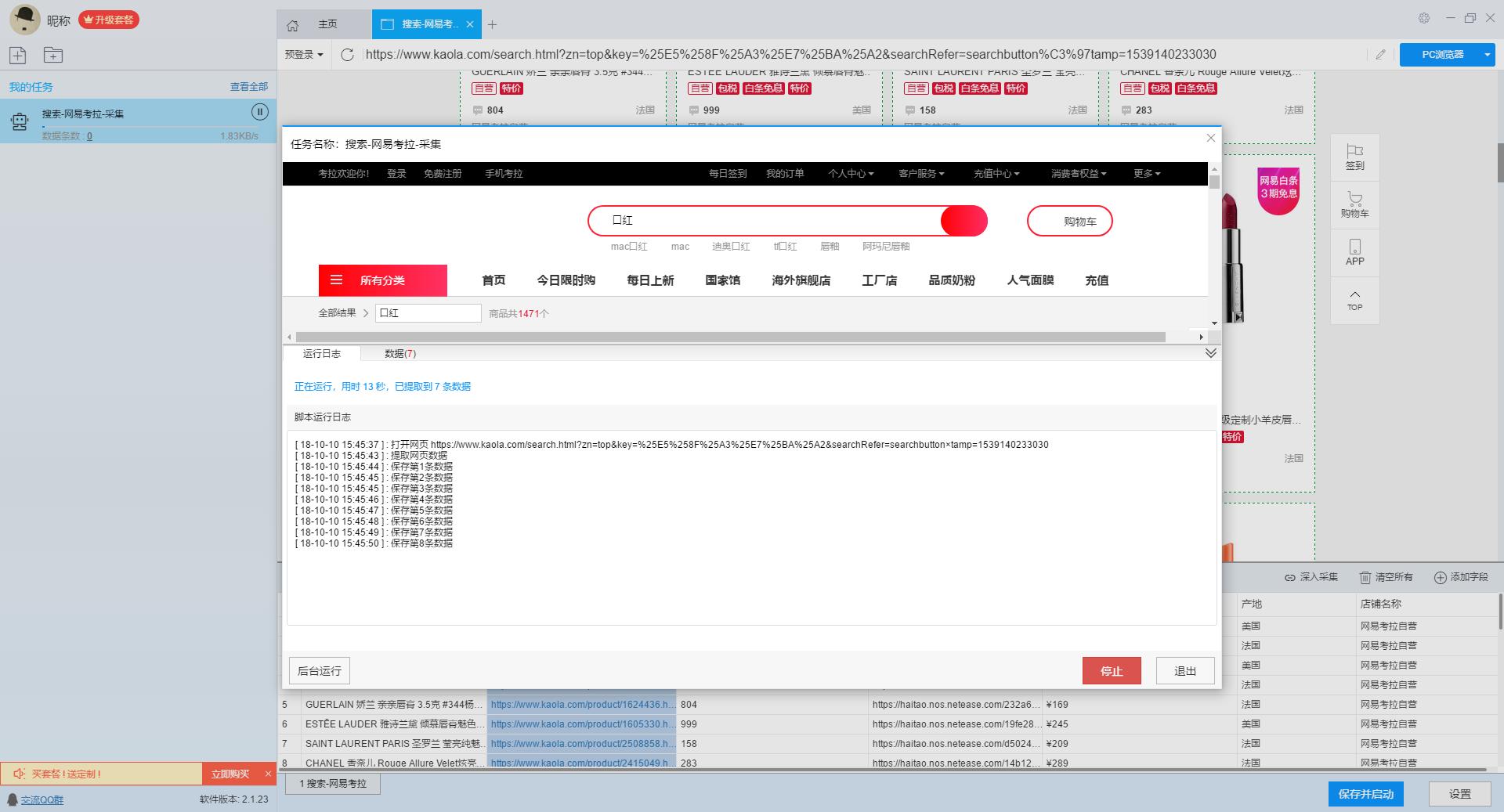Switch to the 主页 tab
This screenshot has width=1504, height=812.
pos(327,24)
